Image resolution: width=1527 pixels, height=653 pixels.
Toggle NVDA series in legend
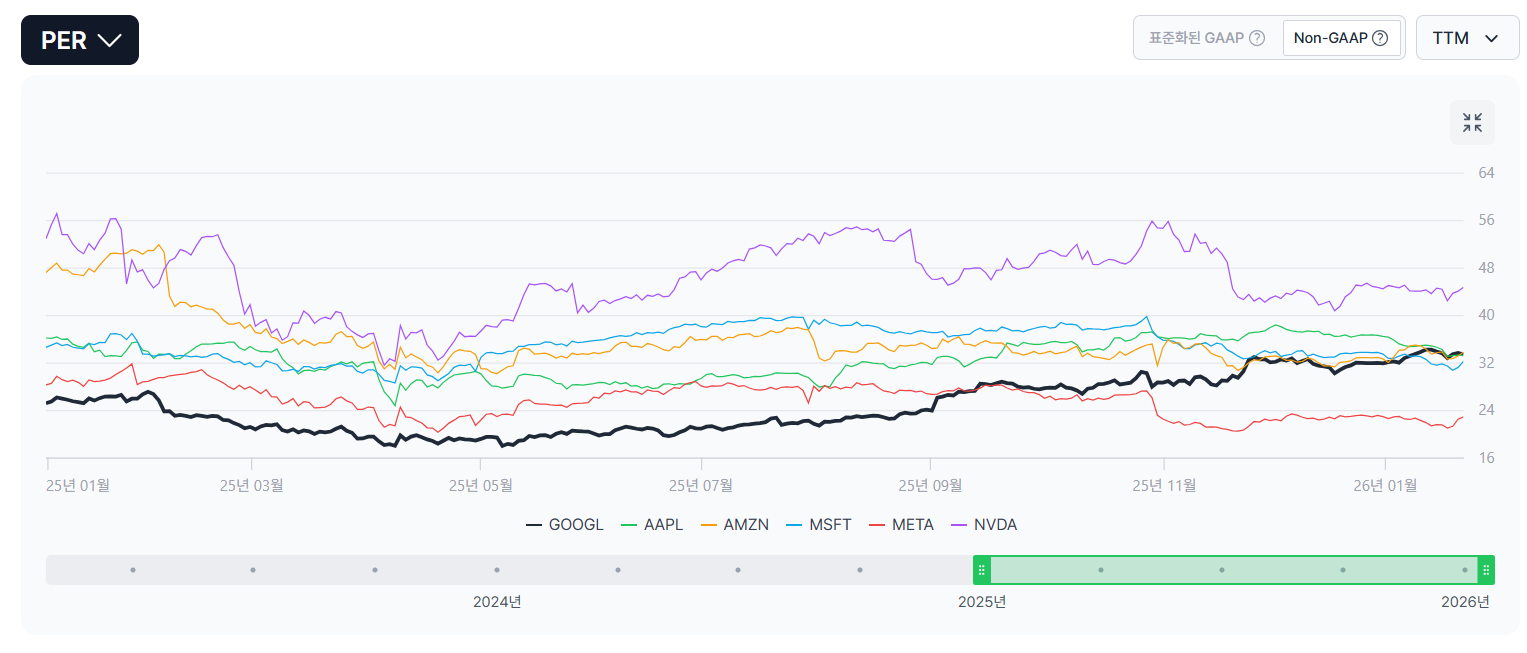click(x=984, y=524)
